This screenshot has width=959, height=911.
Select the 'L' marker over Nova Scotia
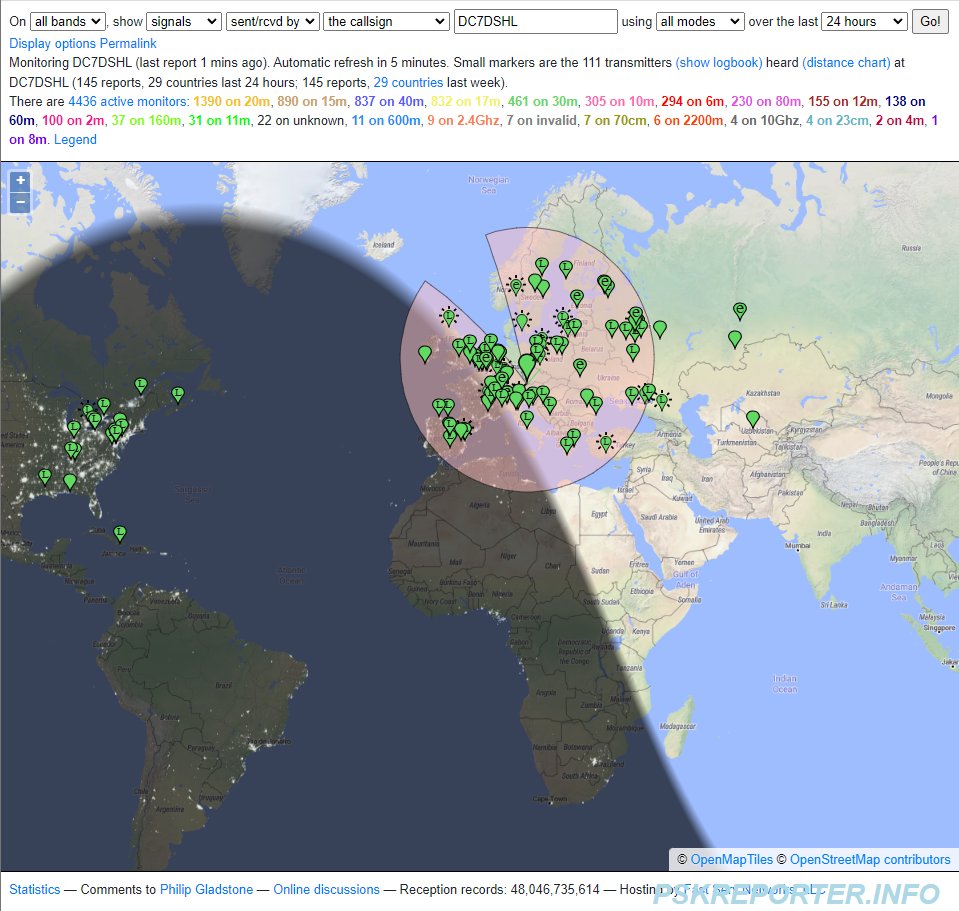(178, 394)
